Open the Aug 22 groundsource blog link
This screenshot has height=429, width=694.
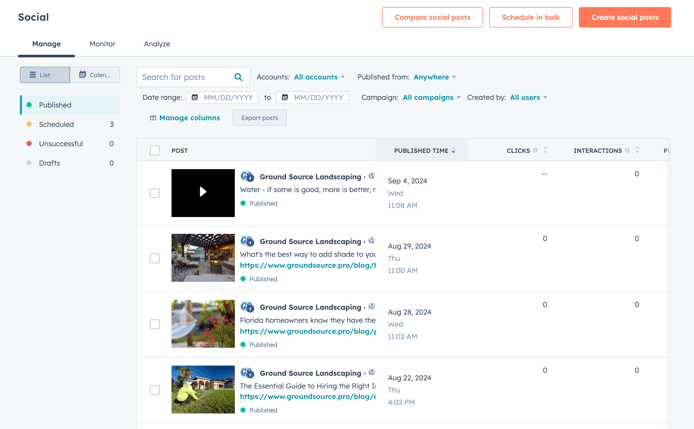(308, 396)
